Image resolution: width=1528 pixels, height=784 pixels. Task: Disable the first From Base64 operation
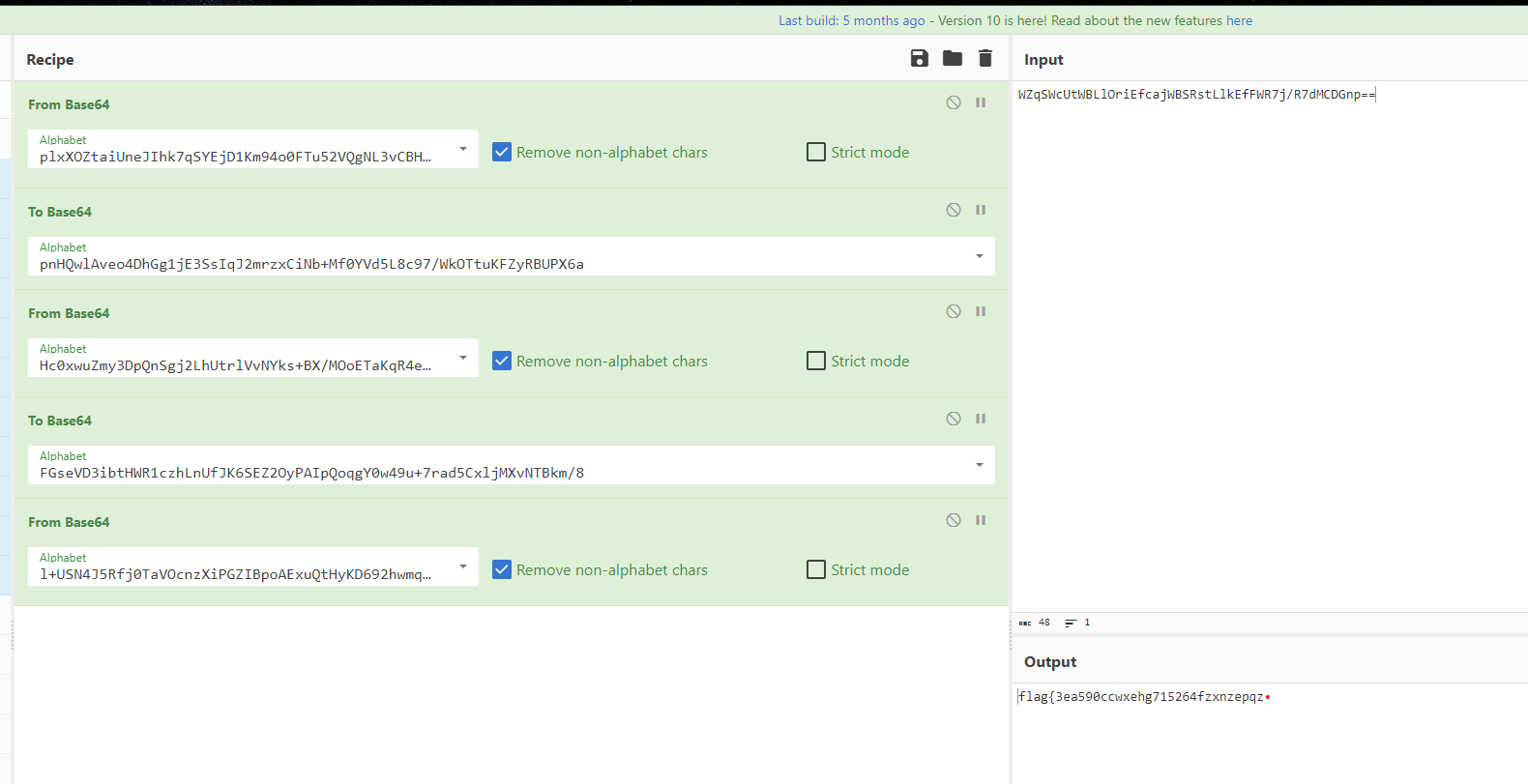coord(954,102)
